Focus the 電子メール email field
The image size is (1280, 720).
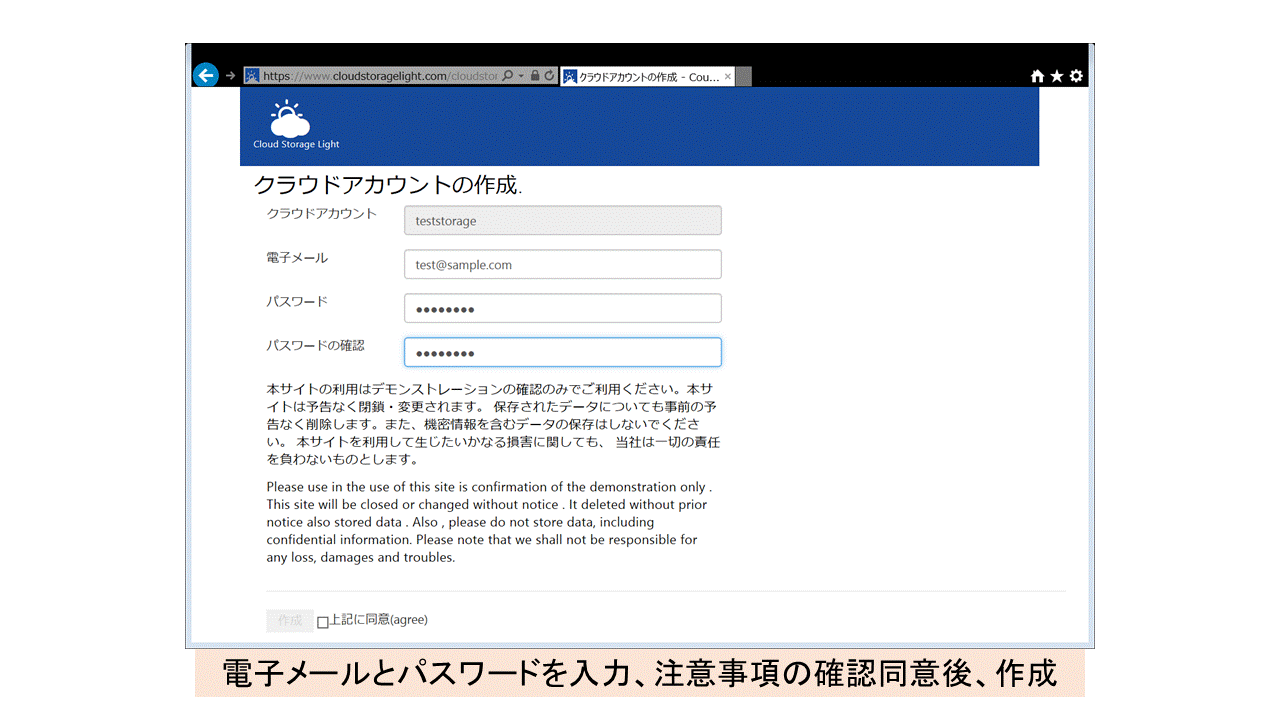(562, 265)
